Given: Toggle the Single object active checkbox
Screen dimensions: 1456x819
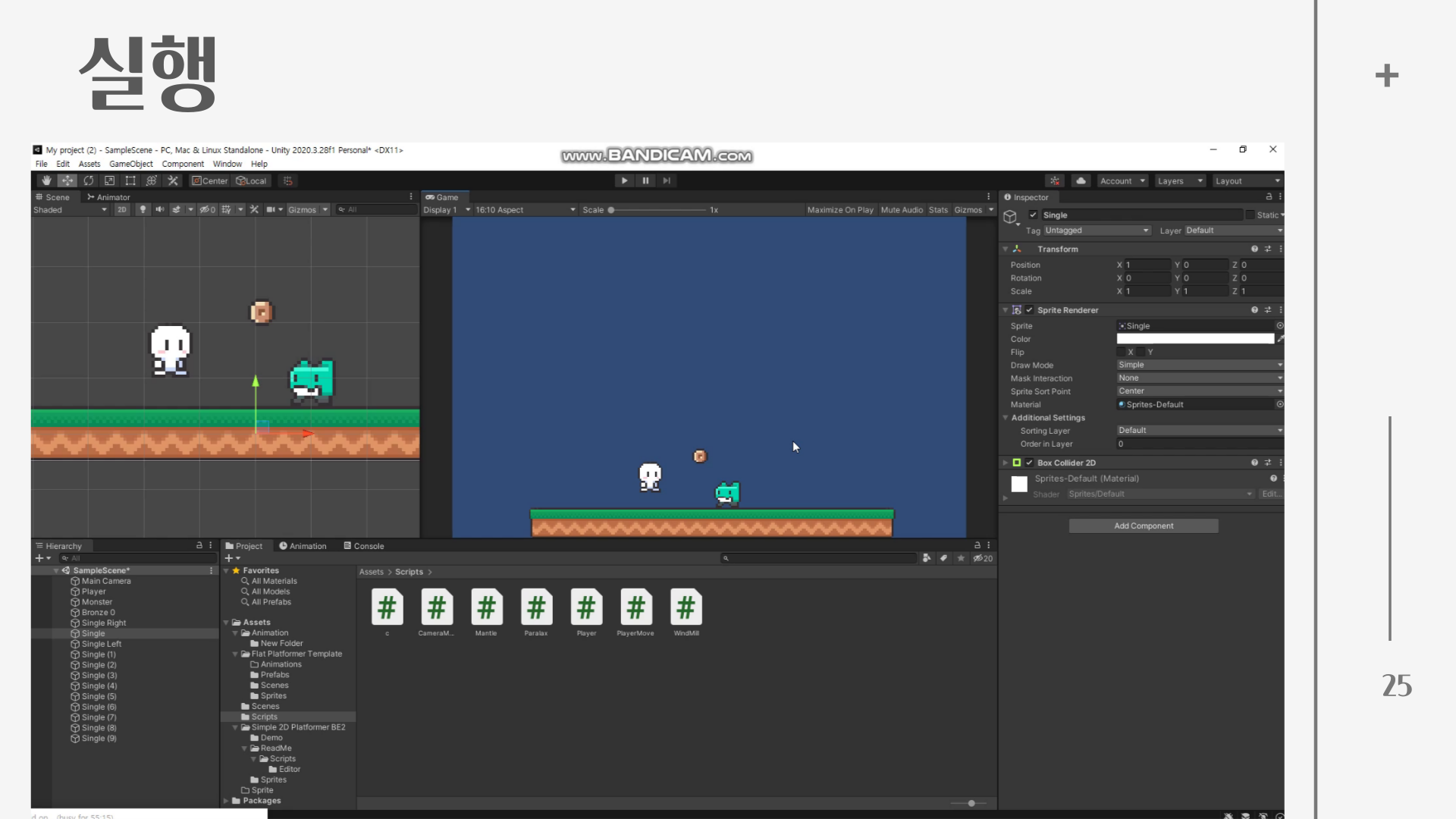Looking at the screenshot, I should coord(1033,215).
